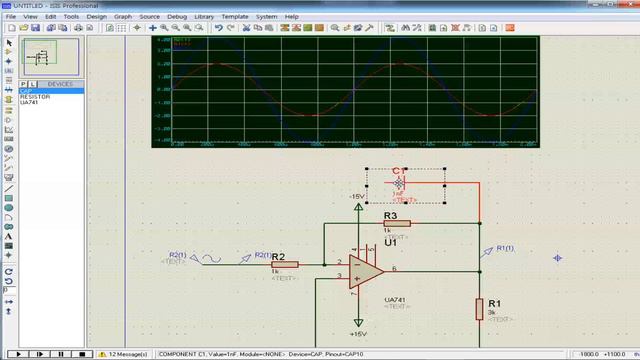Screen dimensions: 640x360
Task: Click the overview thumbnail window
Action: tap(51, 57)
